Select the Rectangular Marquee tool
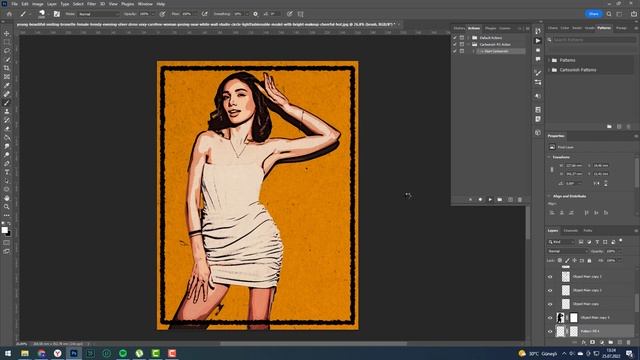The image size is (640, 360). click(x=7, y=42)
